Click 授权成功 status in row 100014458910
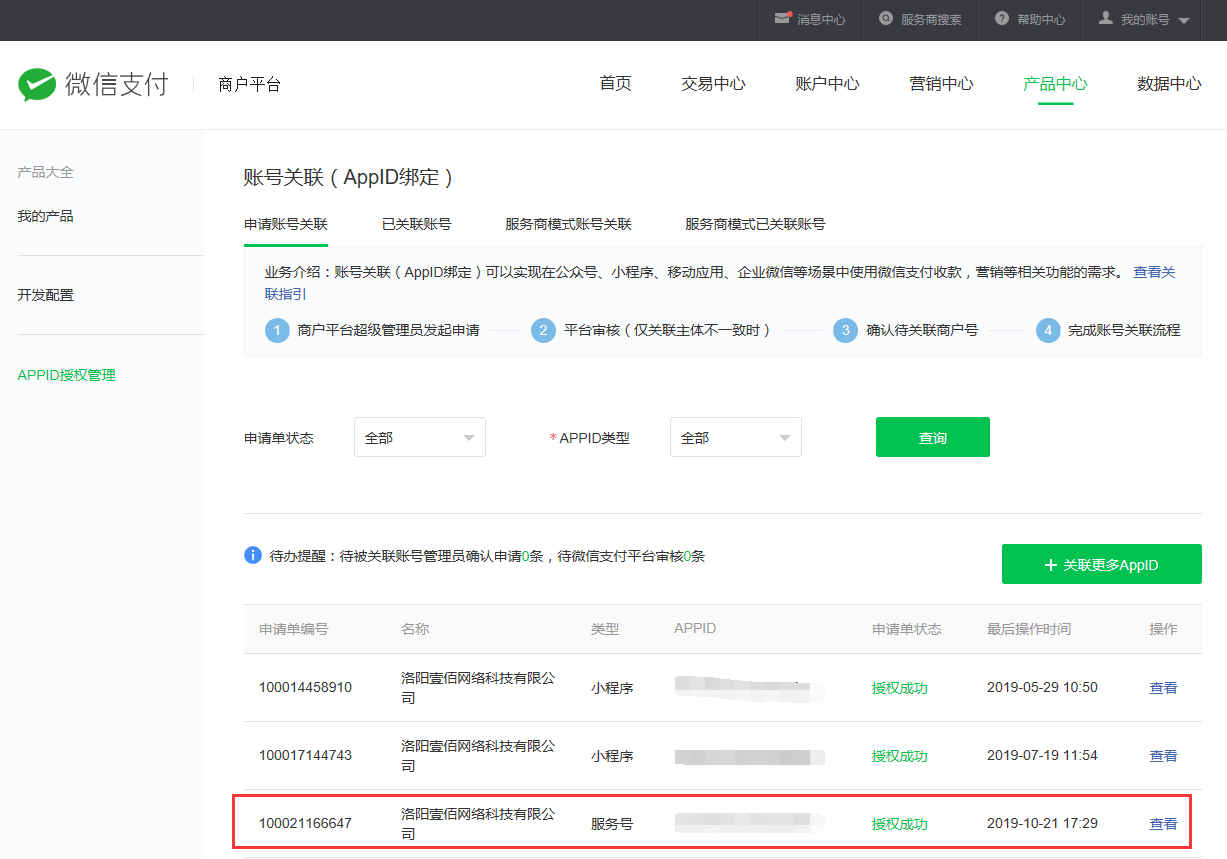Image resolution: width=1227 pixels, height=859 pixels. pos(900,688)
